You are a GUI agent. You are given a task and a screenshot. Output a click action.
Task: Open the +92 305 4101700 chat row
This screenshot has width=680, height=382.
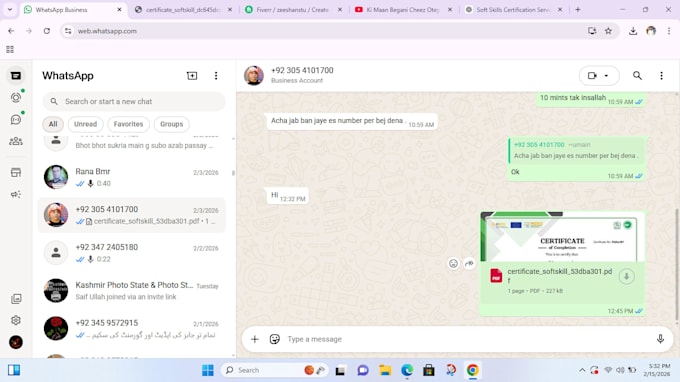click(x=132, y=215)
